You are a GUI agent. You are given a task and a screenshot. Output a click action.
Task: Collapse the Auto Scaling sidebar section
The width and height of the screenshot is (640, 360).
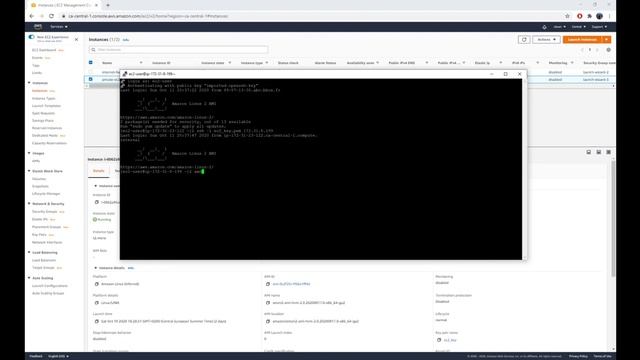point(29,278)
